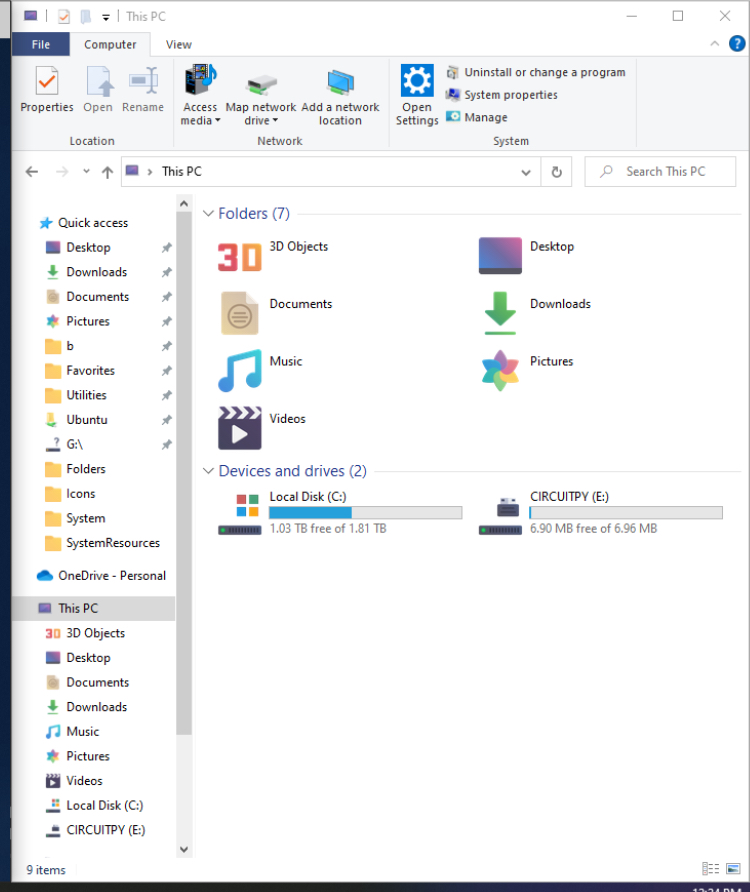Expand the Map network drive dropdown
The height and width of the screenshot is (892, 750).
click(261, 121)
